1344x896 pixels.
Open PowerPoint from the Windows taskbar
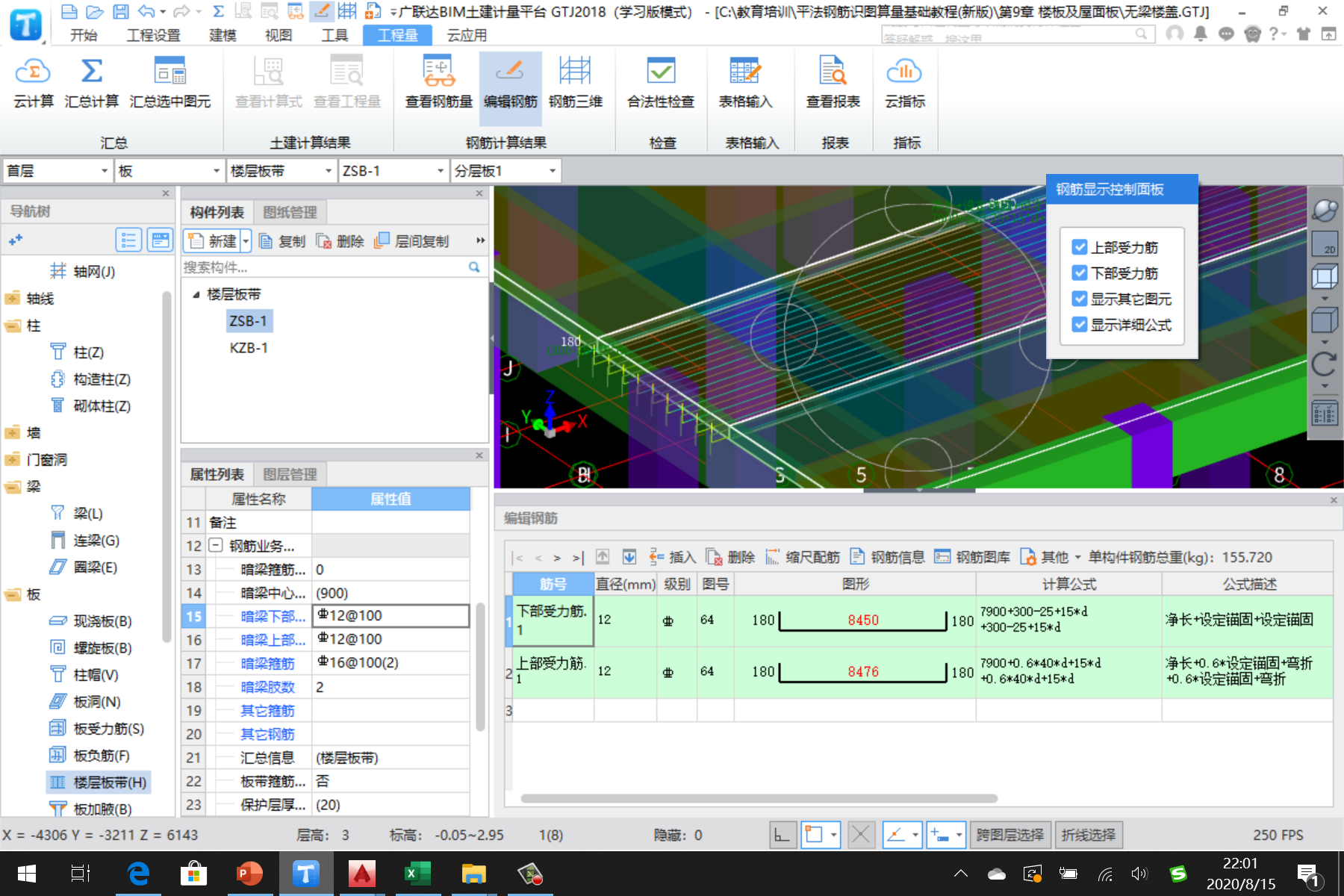pyautogui.click(x=249, y=874)
